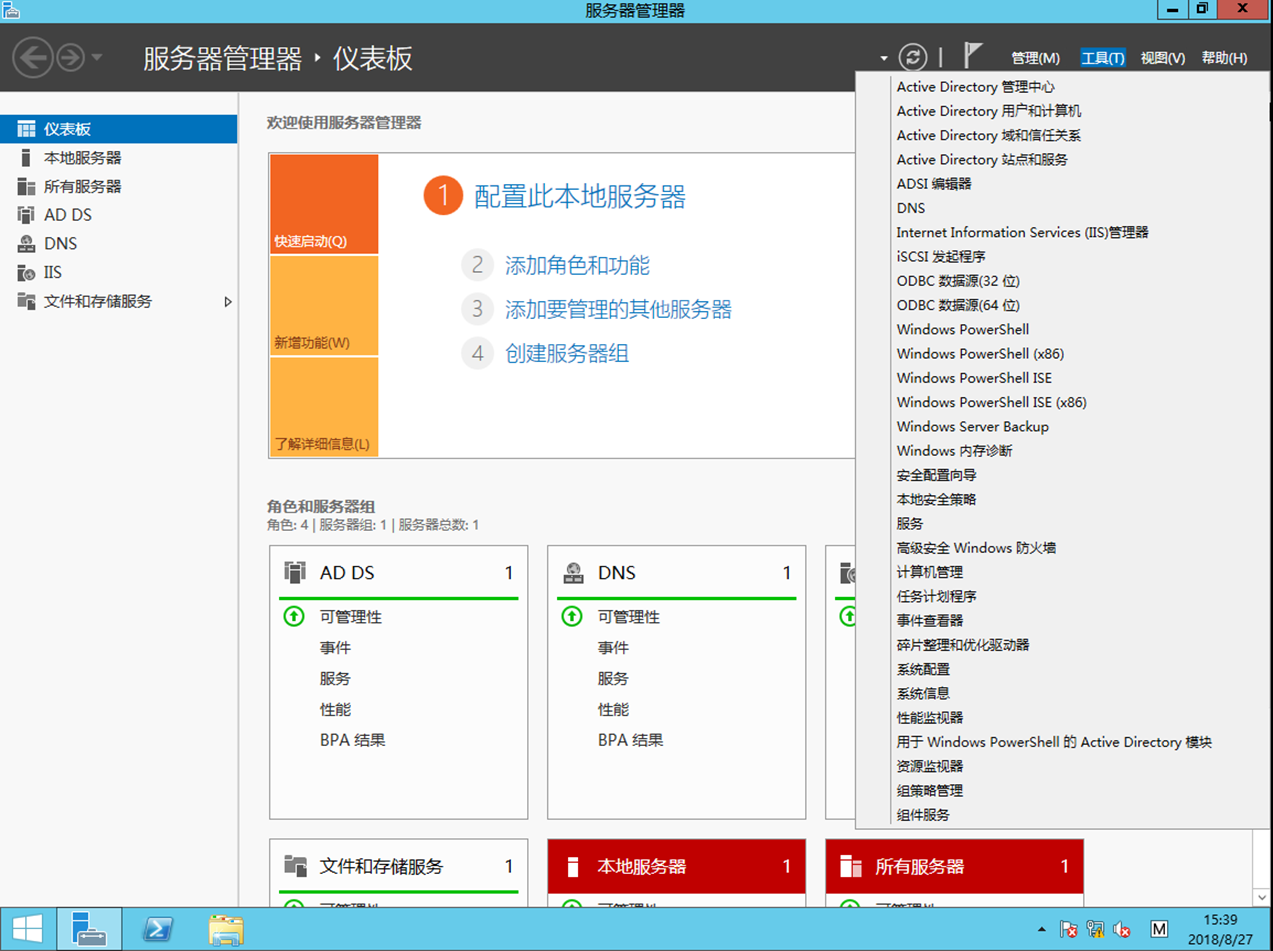Open the dropdown arrow left of refresh
The width and height of the screenshot is (1273, 951).
(x=884, y=58)
